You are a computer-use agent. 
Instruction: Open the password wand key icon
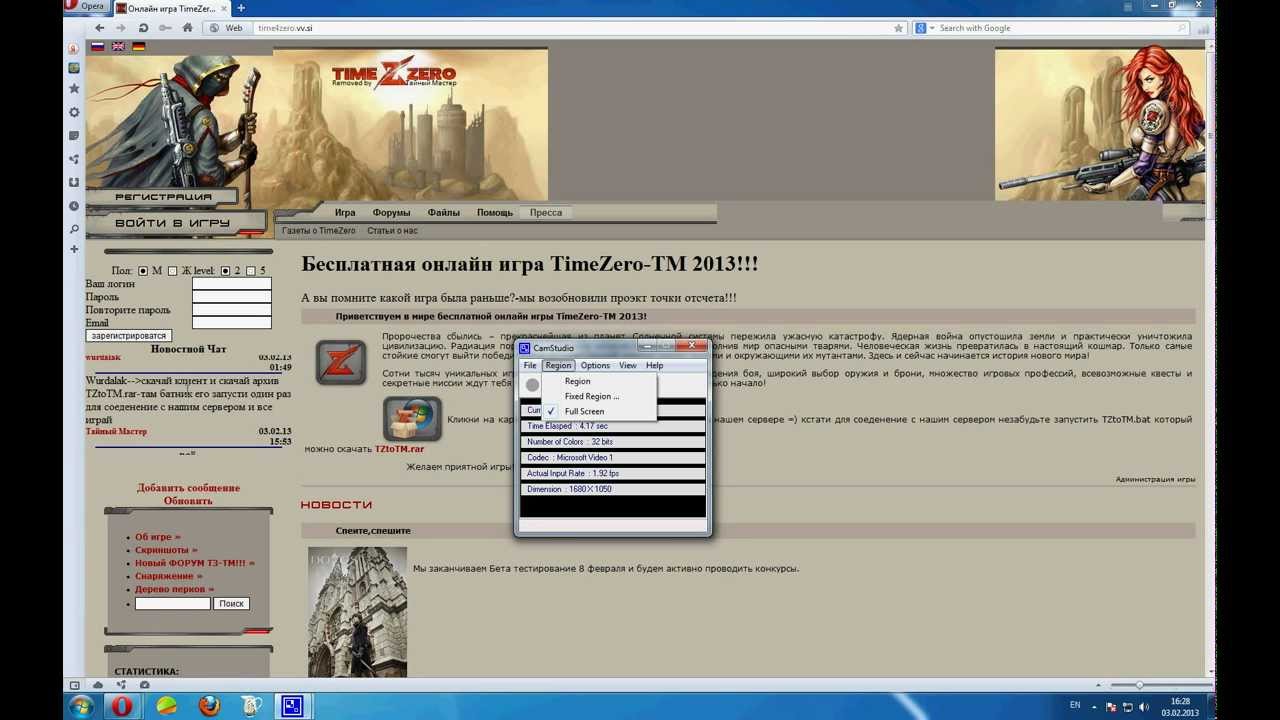point(166,28)
